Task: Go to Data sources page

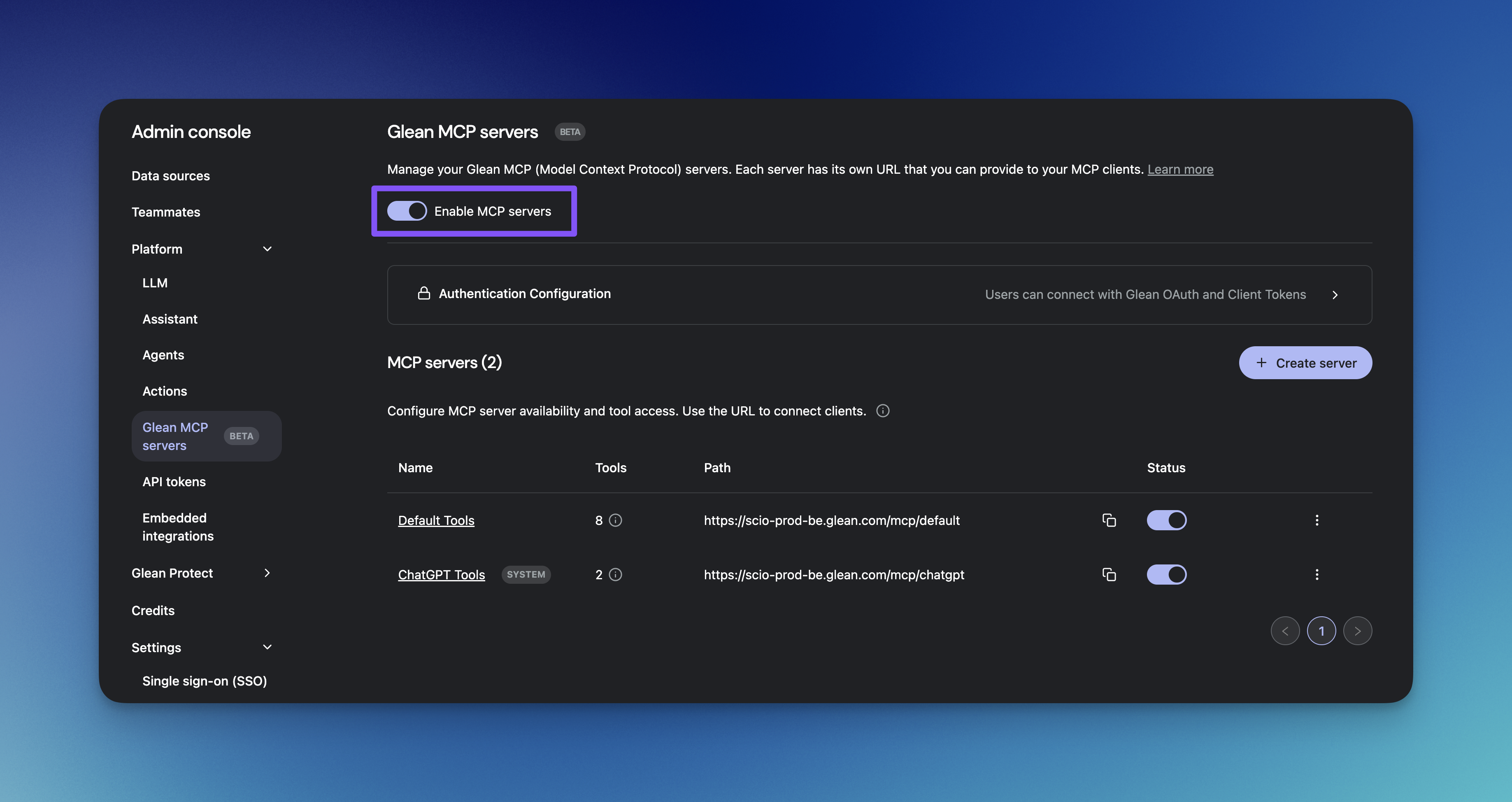Action: click(x=170, y=175)
